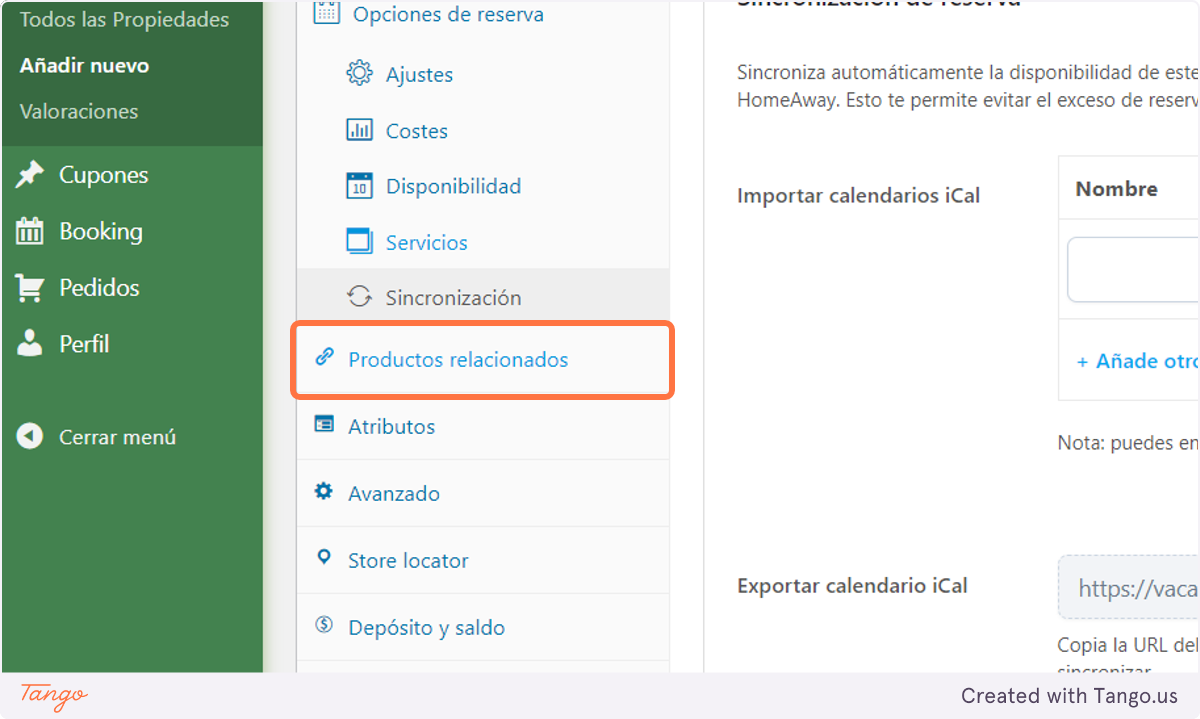
Task: Click the Productos relacionados link icon
Action: coord(323,357)
